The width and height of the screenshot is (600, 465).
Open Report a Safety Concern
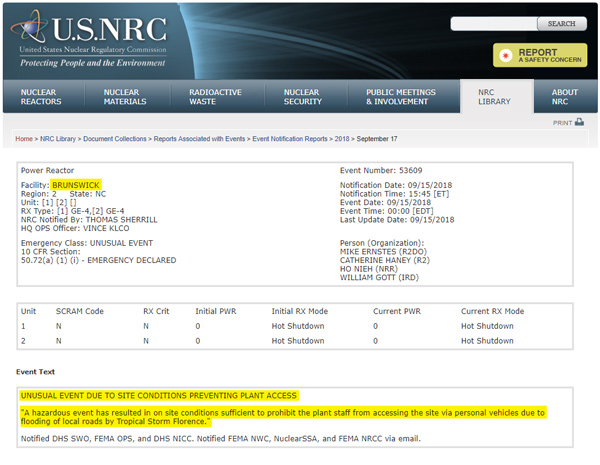(538, 55)
